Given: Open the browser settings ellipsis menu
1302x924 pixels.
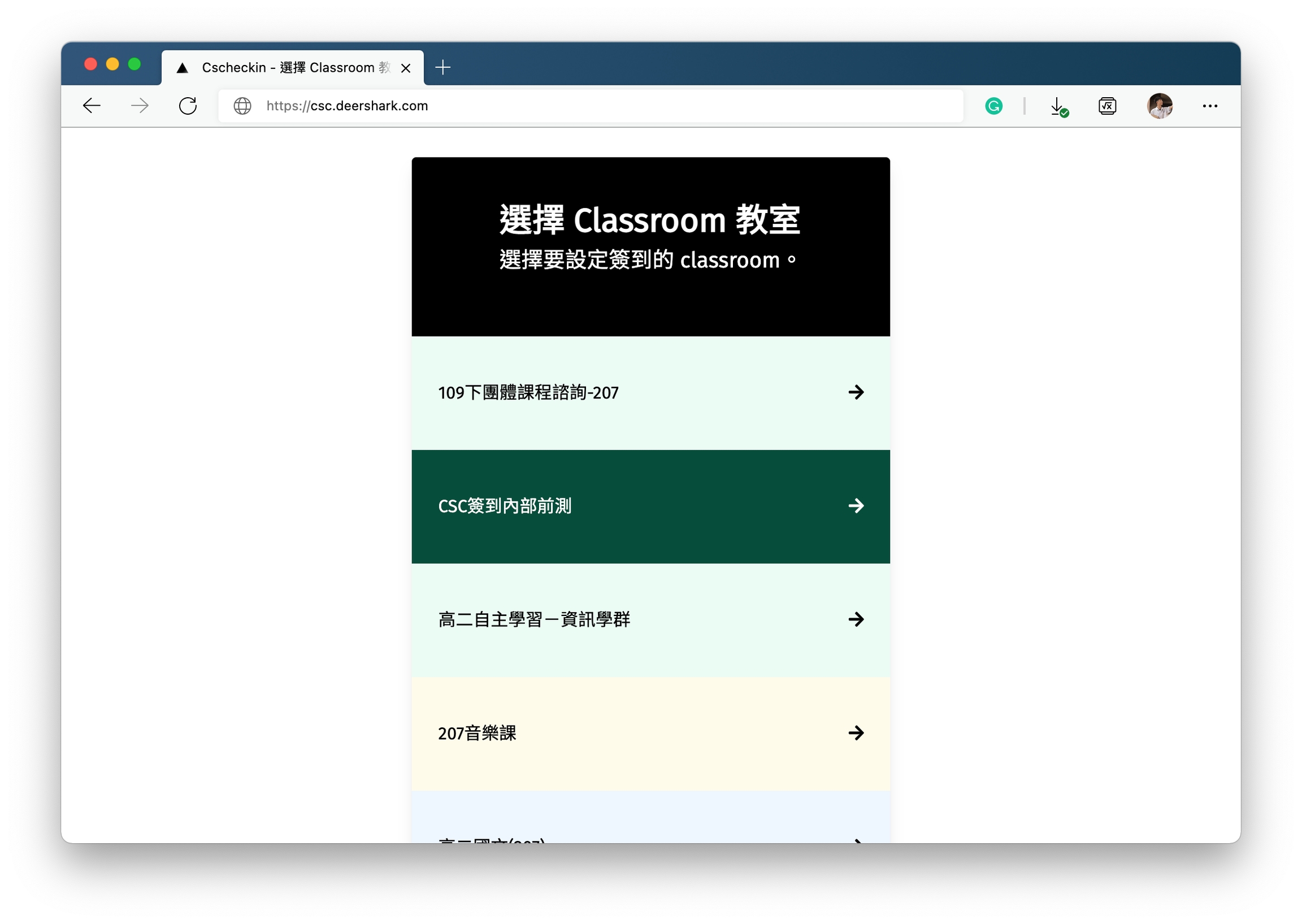Looking at the screenshot, I should (1209, 106).
